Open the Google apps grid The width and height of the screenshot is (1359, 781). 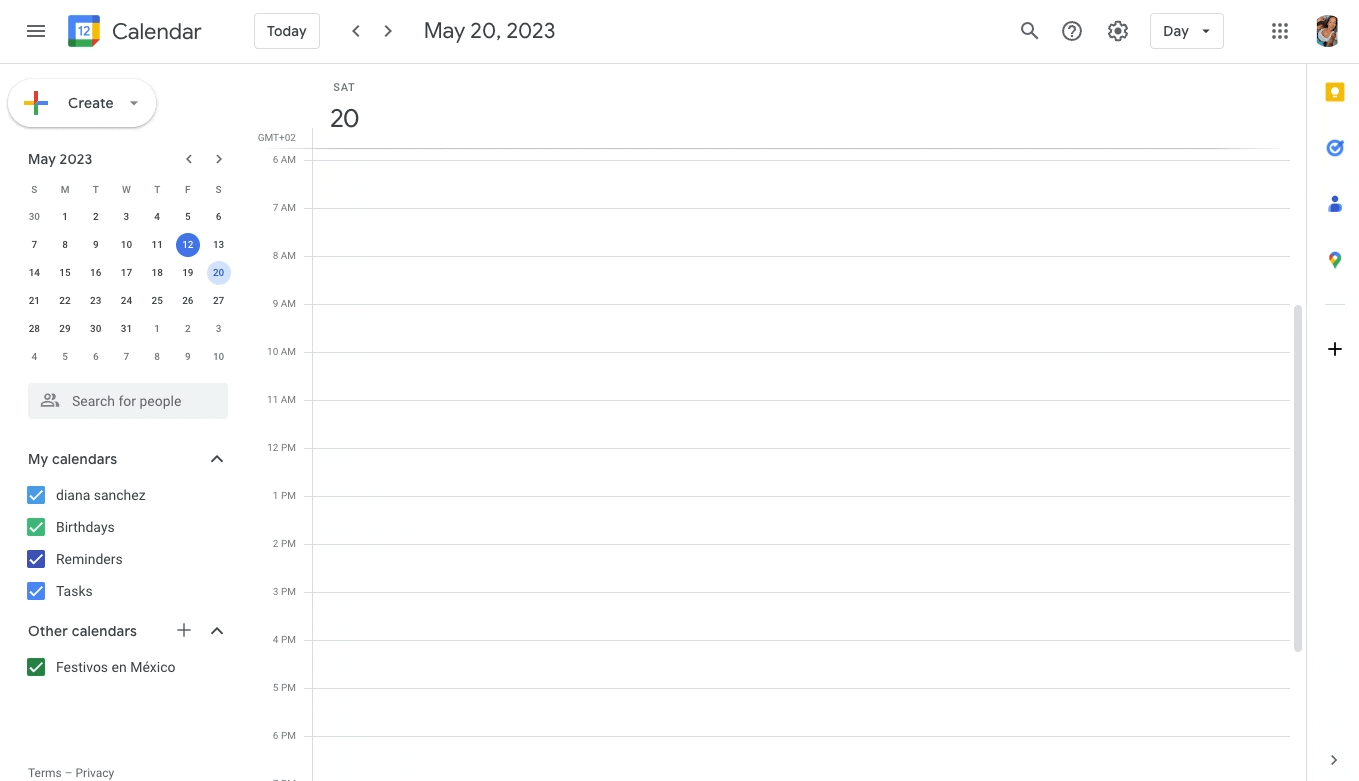(x=1280, y=31)
